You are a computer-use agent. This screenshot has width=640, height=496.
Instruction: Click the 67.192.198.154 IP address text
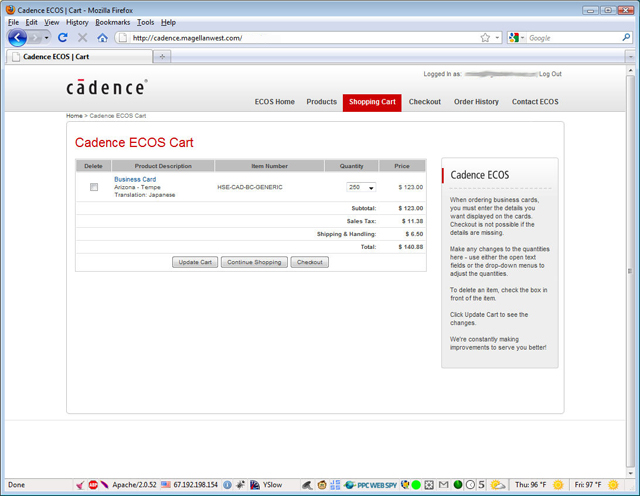[x=196, y=485]
